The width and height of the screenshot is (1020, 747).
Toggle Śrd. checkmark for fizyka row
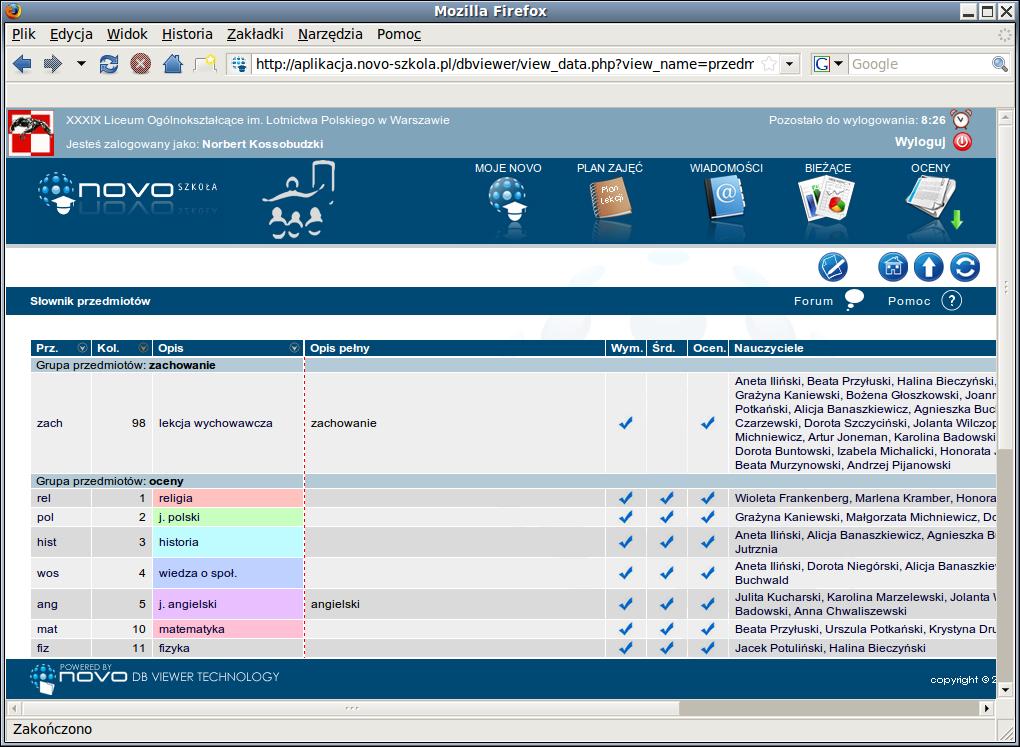click(x=667, y=647)
